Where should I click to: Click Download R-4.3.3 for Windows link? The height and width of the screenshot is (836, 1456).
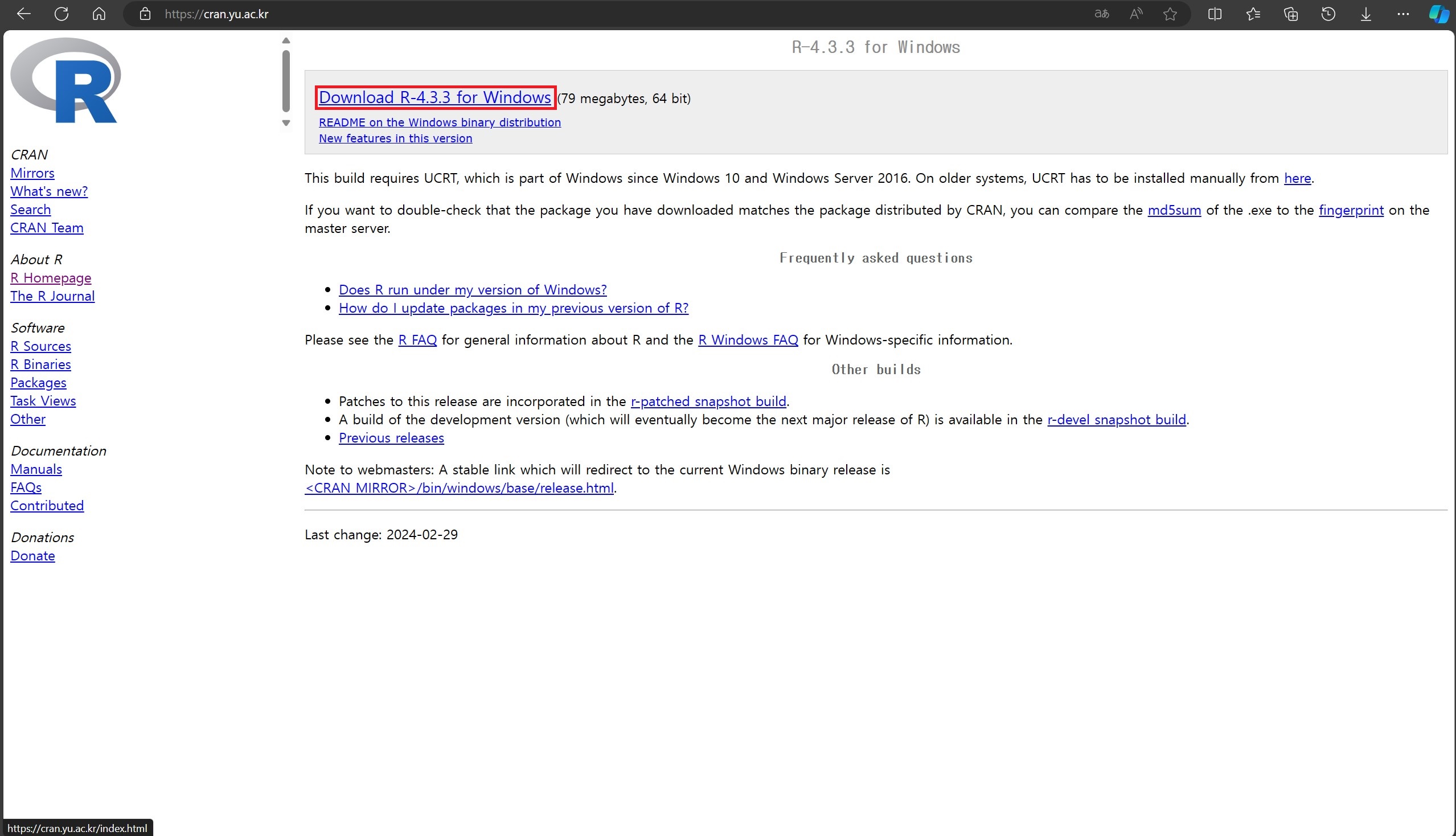pyautogui.click(x=434, y=97)
